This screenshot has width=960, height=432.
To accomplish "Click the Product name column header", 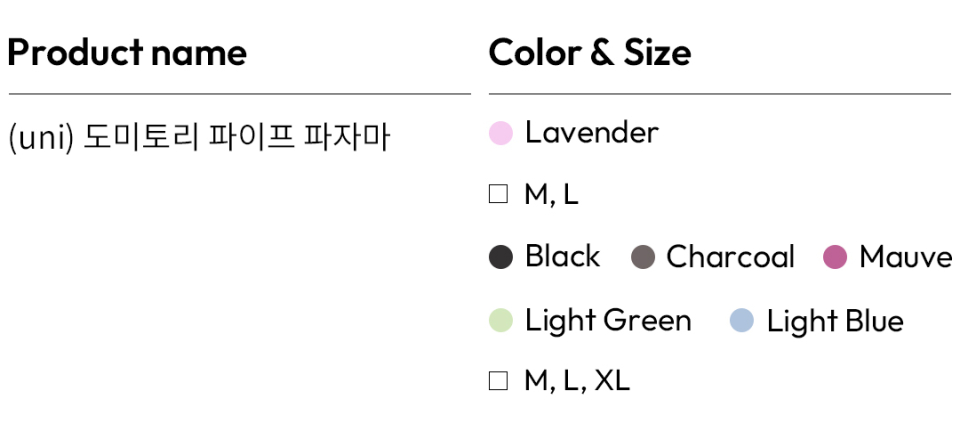I will (x=127, y=52).
